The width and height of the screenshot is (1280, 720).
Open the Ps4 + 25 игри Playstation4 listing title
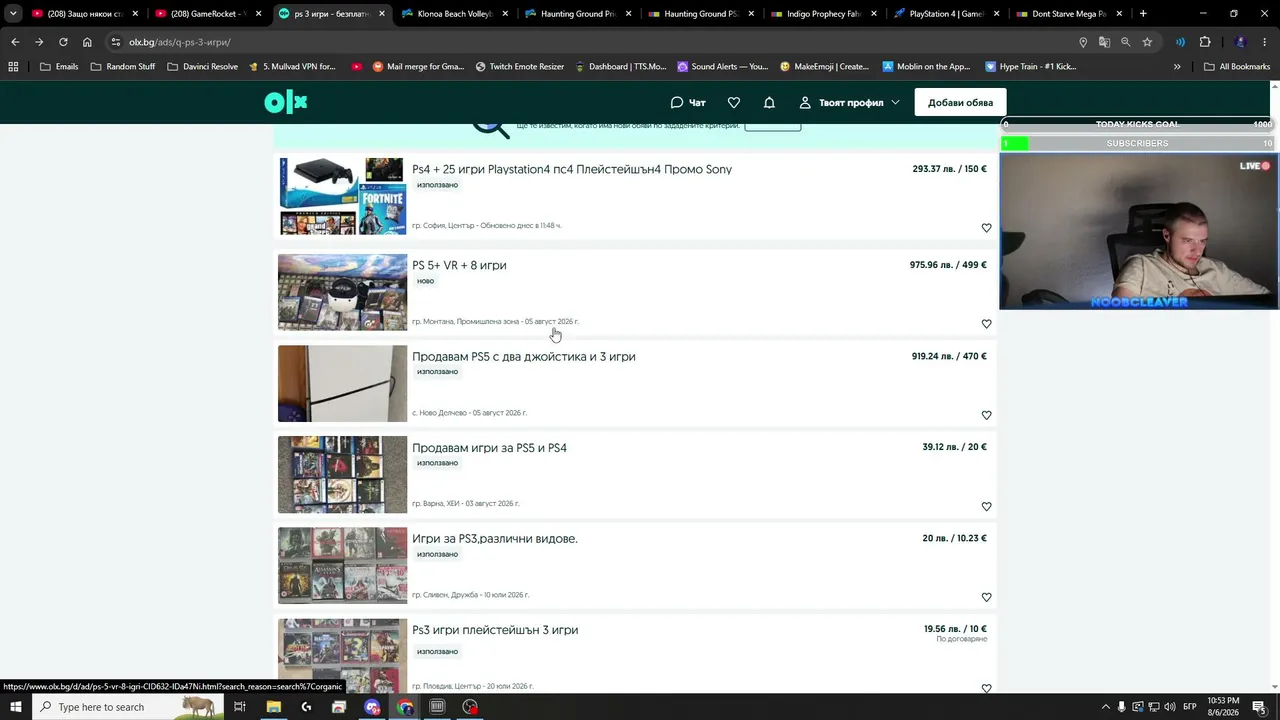point(572,169)
